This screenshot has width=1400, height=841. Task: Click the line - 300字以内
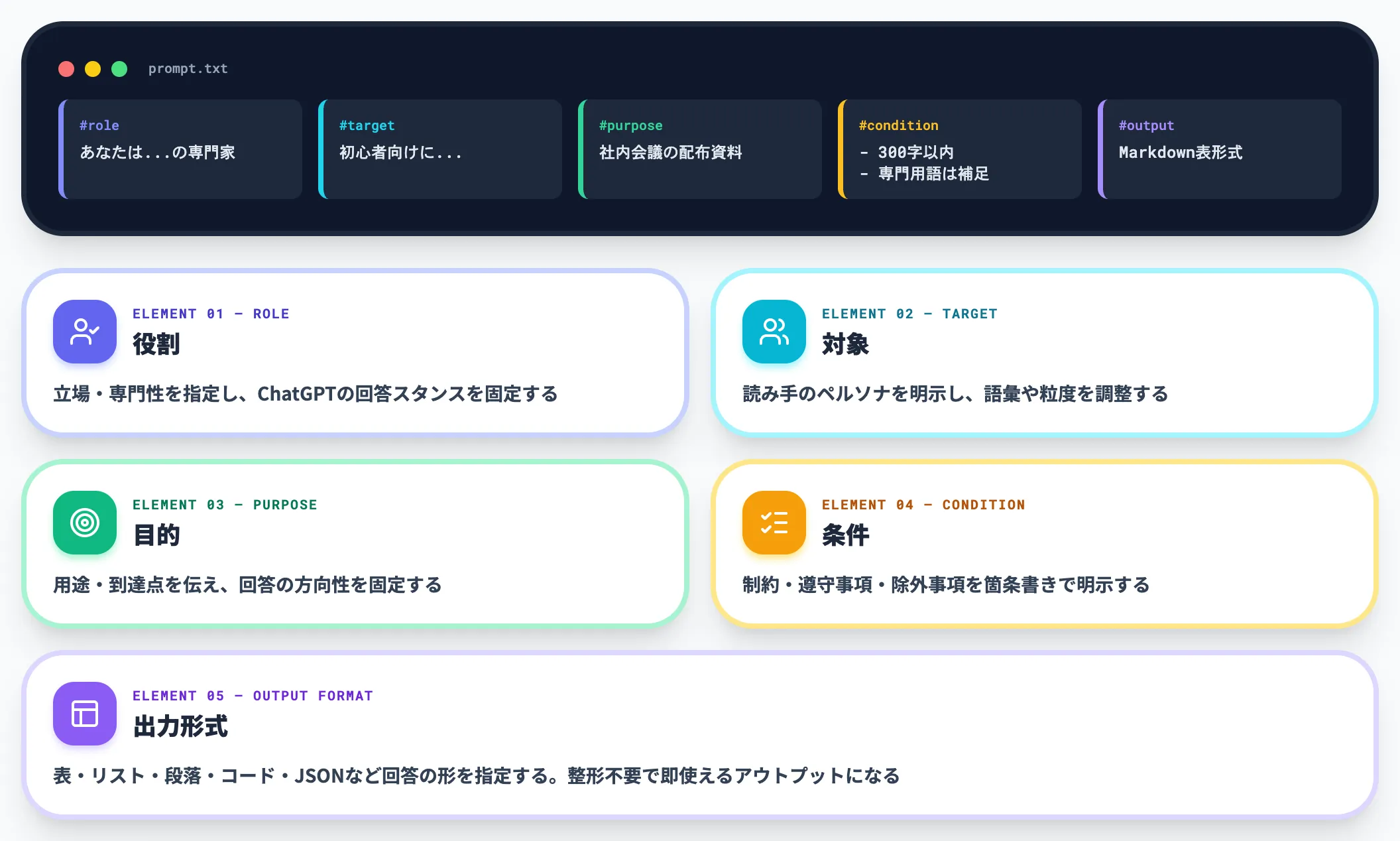[x=907, y=153]
